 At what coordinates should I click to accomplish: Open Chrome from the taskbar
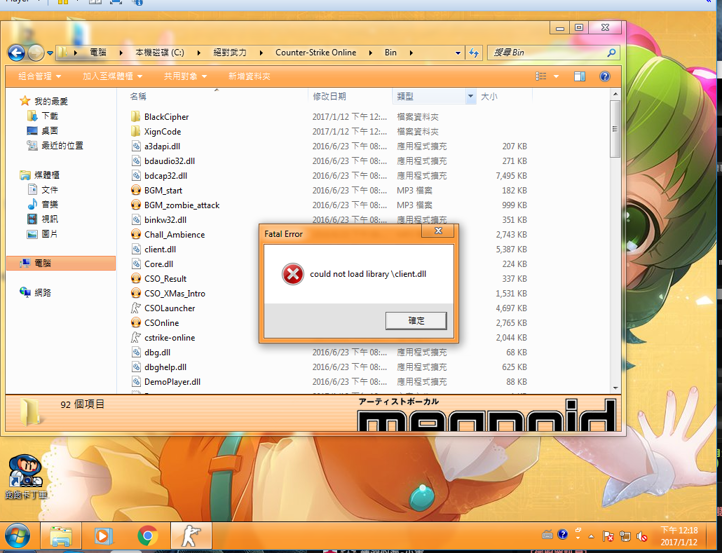(x=148, y=536)
